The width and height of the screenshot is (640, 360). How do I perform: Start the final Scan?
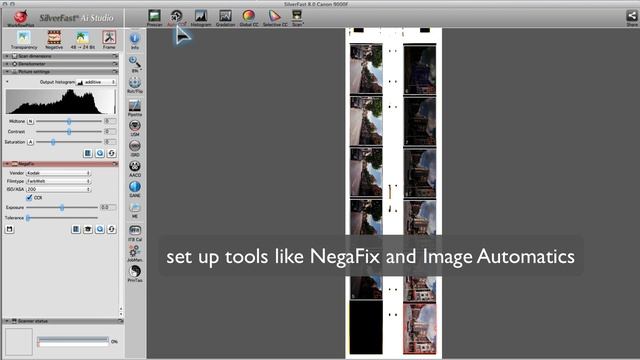(x=297, y=18)
